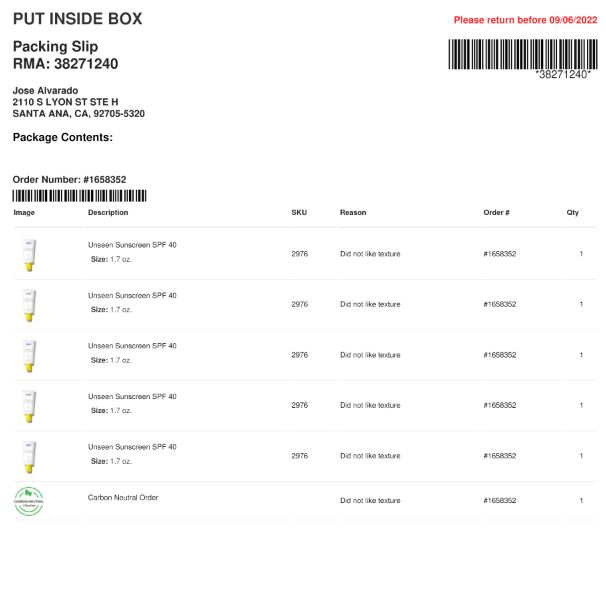This screenshot has height=592, width=606.
Task: Click the Package Contents heading
Action: coord(63,137)
